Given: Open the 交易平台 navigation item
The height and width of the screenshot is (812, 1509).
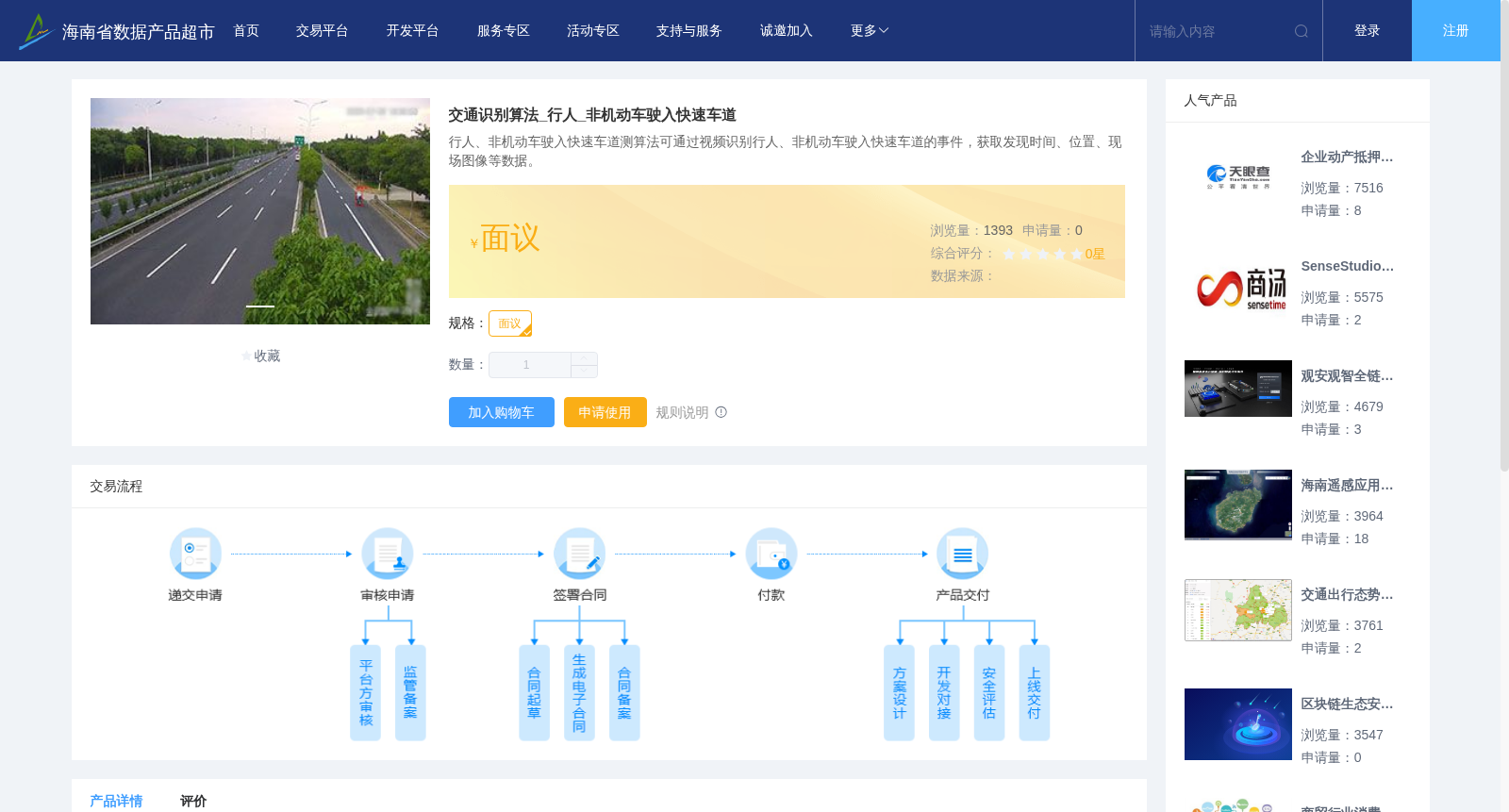Looking at the screenshot, I should pyautogui.click(x=323, y=31).
